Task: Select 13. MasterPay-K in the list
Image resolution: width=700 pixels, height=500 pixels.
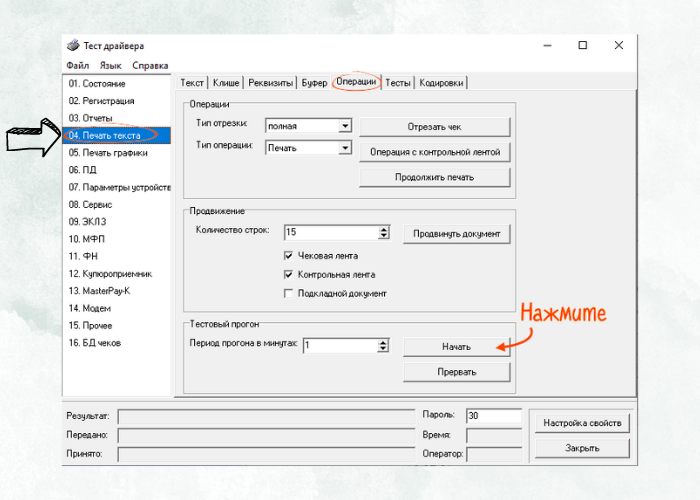Action: 117,291
